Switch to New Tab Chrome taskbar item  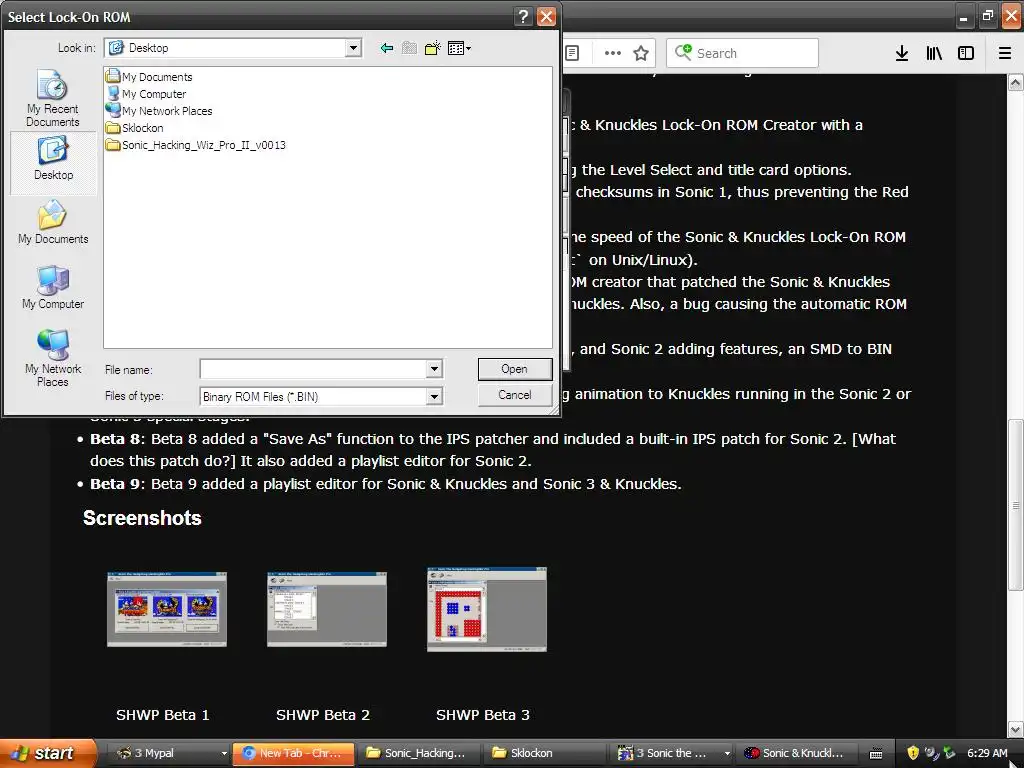pyautogui.click(x=293, y=753)
